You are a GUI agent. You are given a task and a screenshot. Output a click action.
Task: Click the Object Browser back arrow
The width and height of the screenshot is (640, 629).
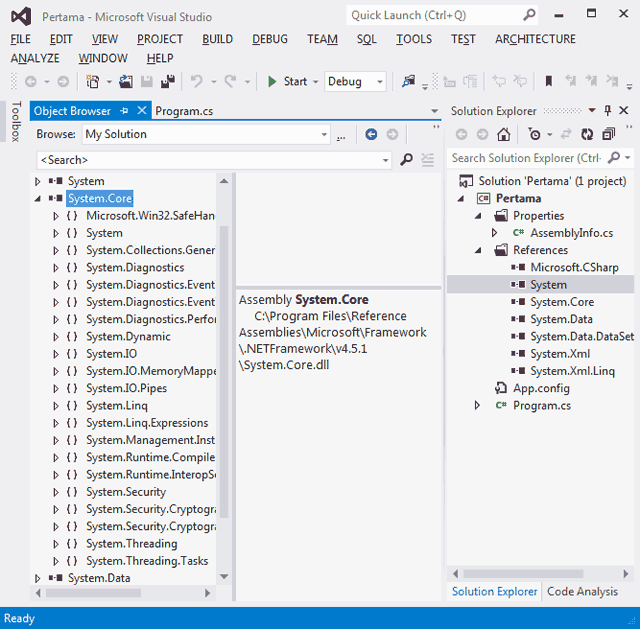[x=371, y=134]
